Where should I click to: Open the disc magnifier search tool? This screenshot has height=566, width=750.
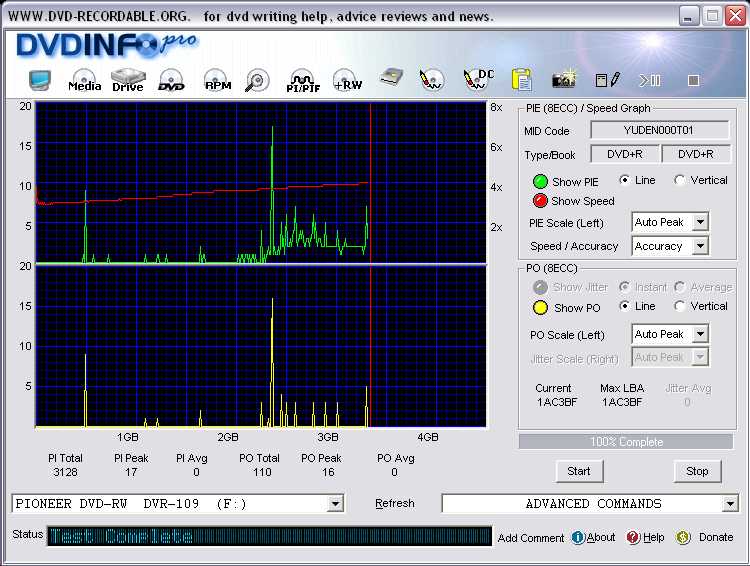click(257, 80)
